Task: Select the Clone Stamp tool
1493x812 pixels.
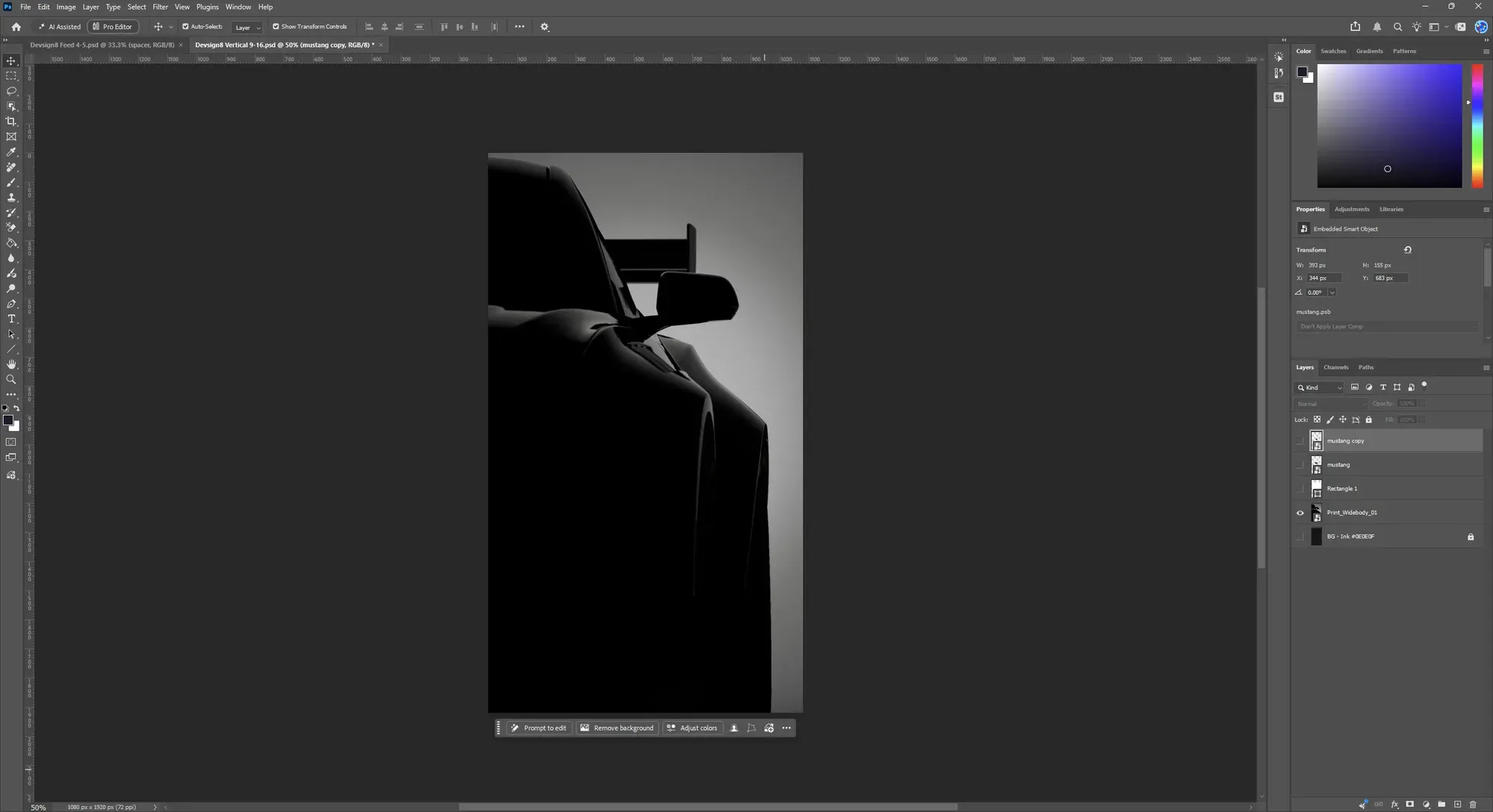Action: [x=11, y=198]
